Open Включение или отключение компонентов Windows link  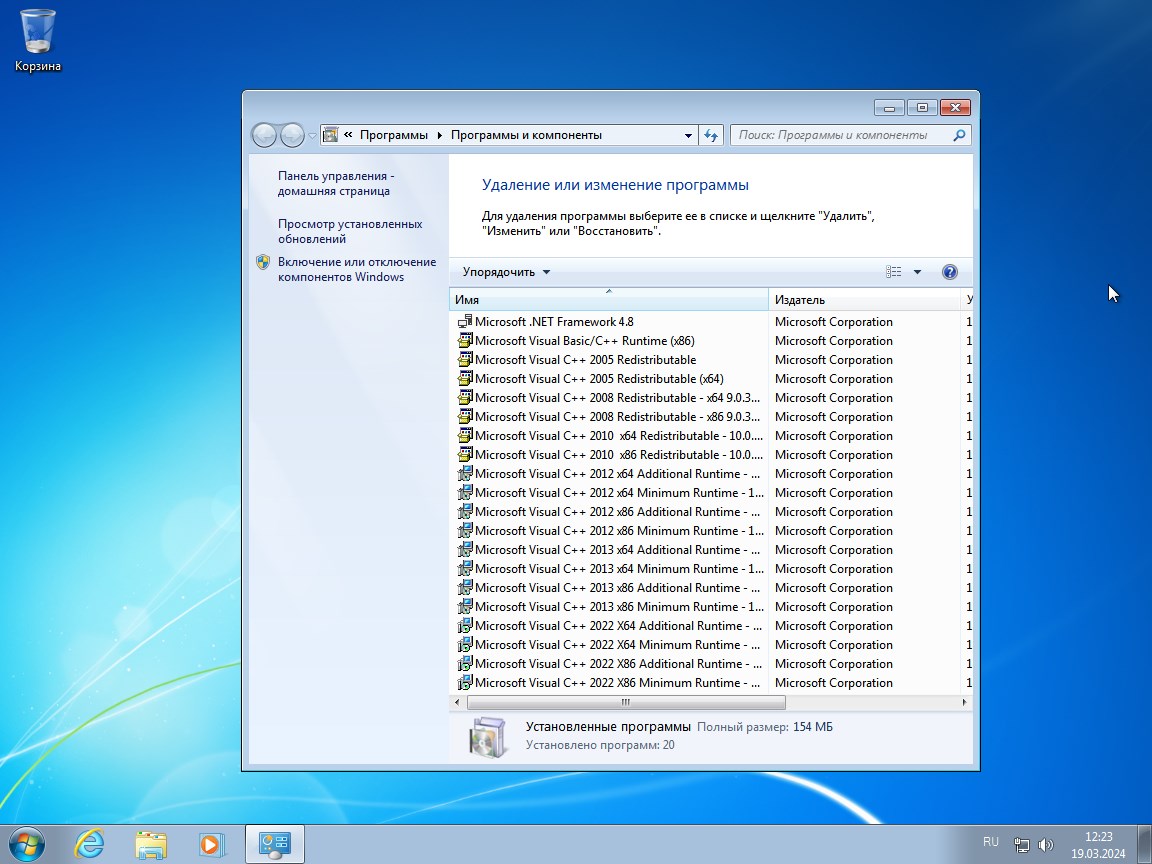coord(356,270)
